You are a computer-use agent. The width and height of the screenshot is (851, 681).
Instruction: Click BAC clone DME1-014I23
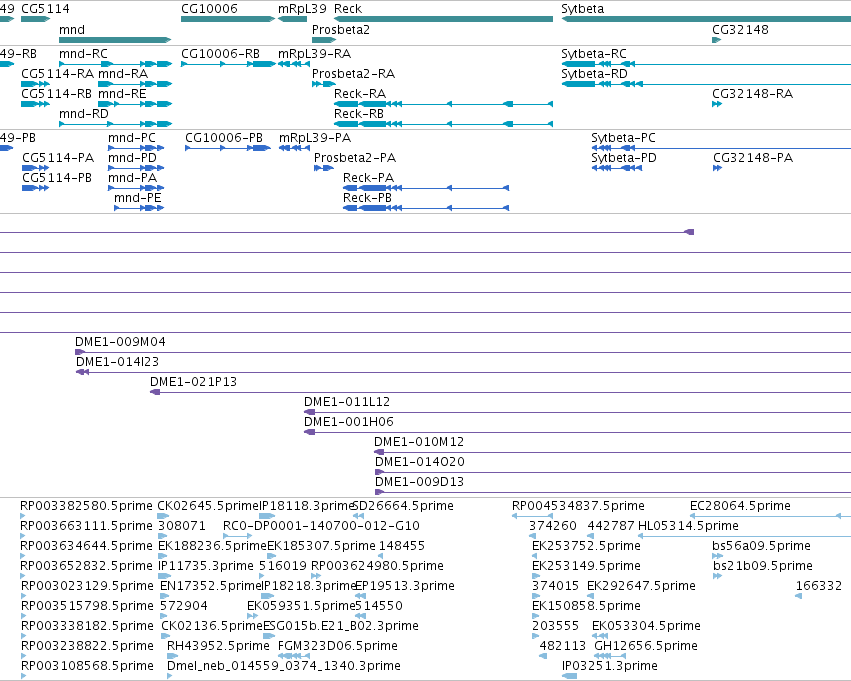[117, 362]
